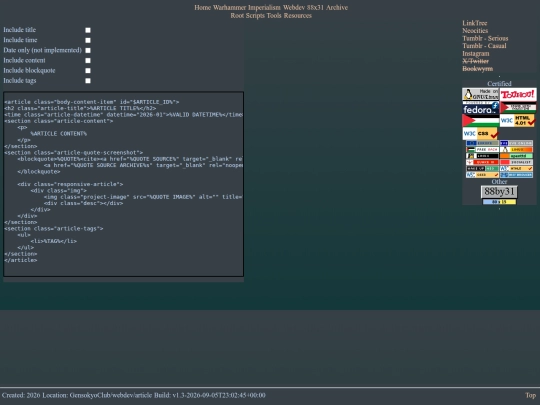Jump to Top via footer link
This screenshot has height=405, width=540.
tap(530, 395)
